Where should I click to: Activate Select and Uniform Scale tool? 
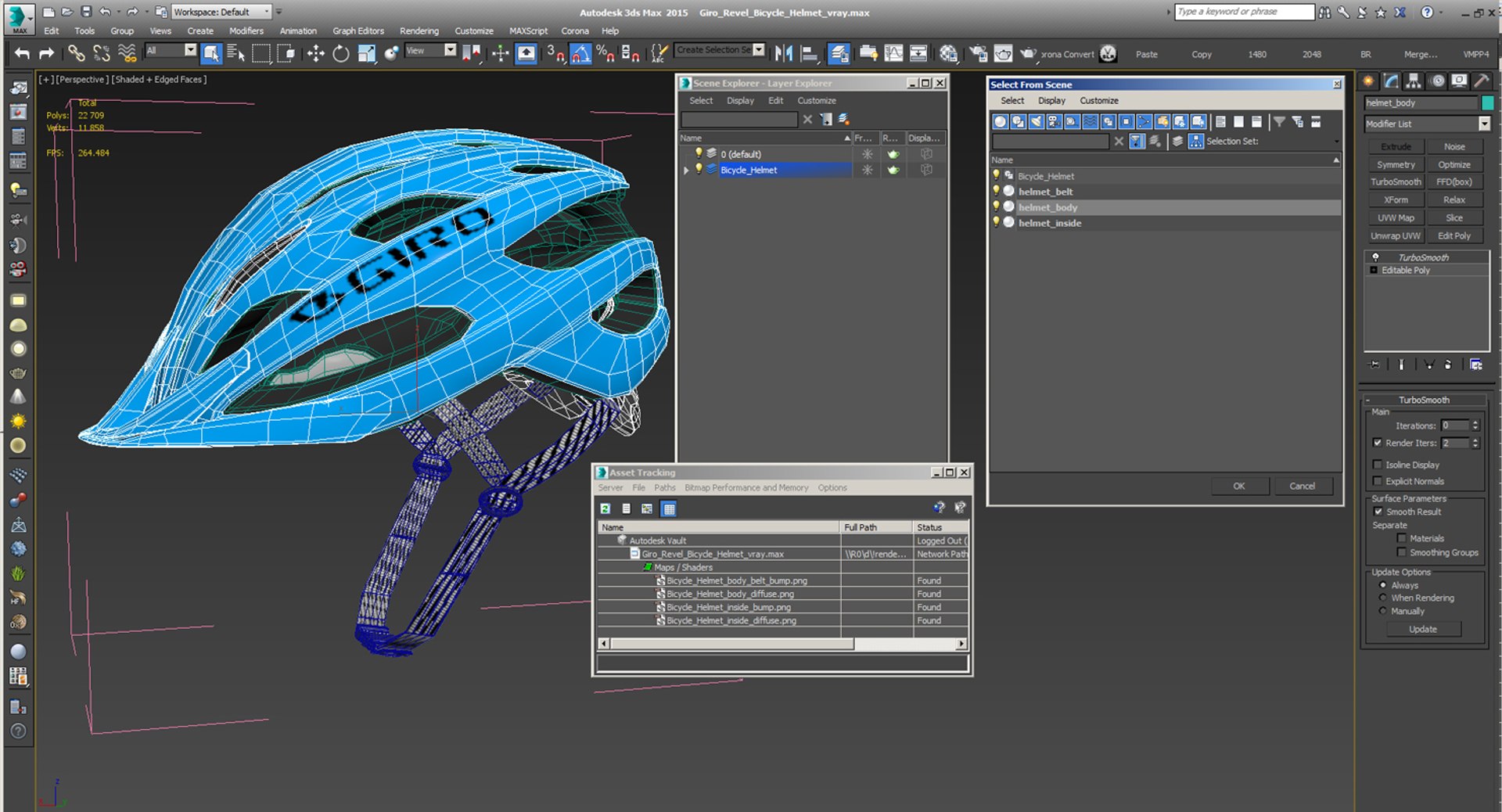pos(366,53)
